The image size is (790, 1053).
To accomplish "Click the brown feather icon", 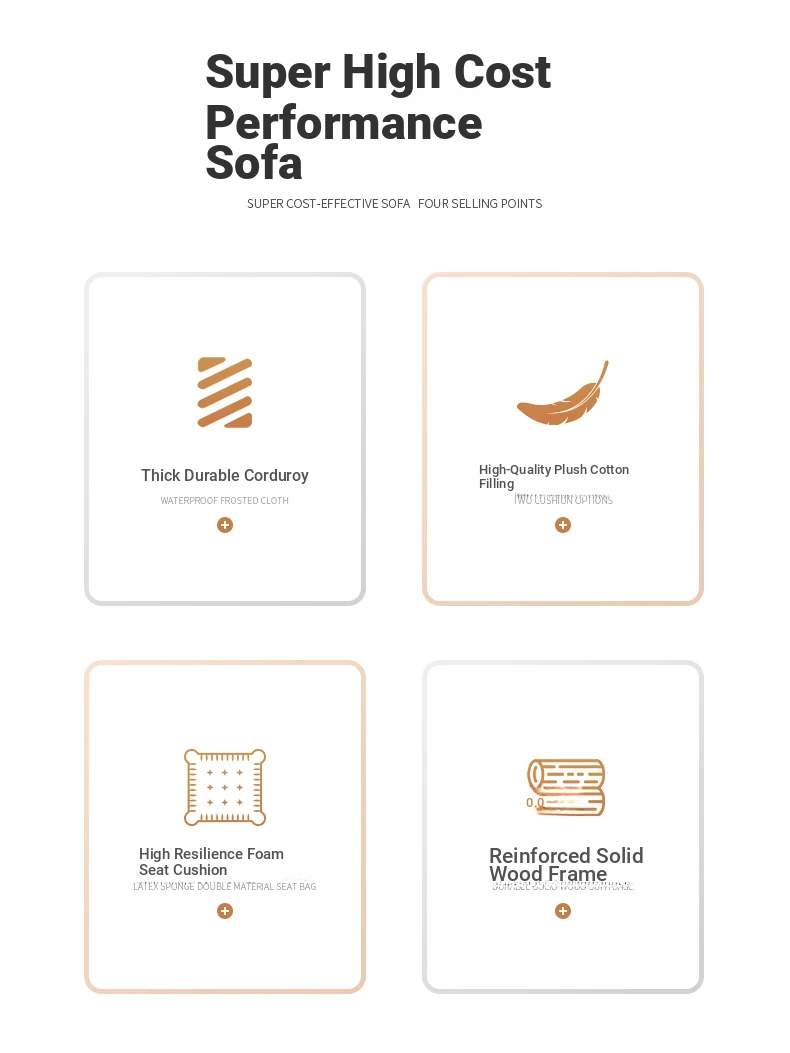I will pos(563,393).
